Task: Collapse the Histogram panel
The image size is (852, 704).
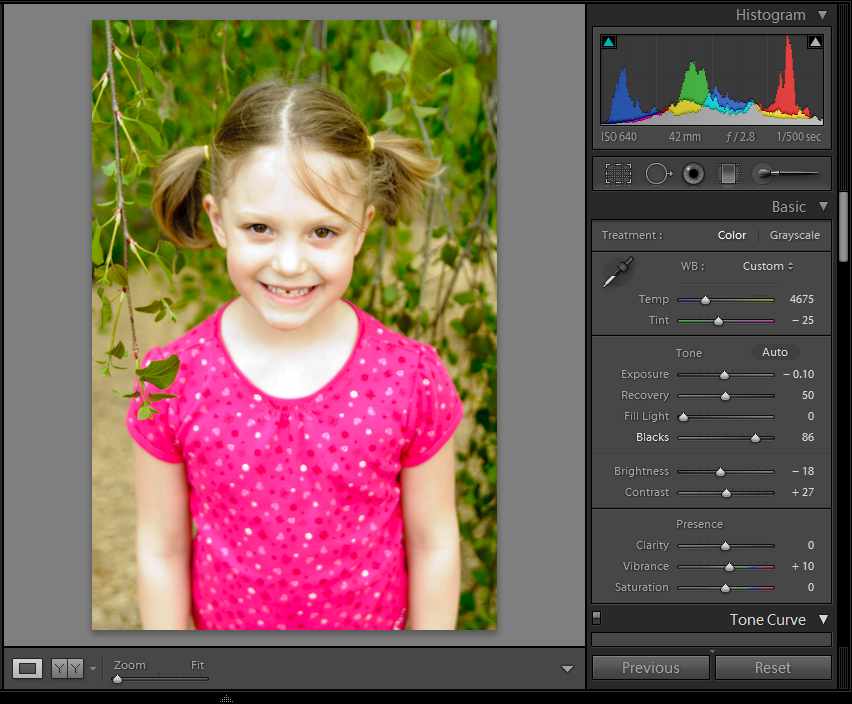Action: click(x=824, y=15)
